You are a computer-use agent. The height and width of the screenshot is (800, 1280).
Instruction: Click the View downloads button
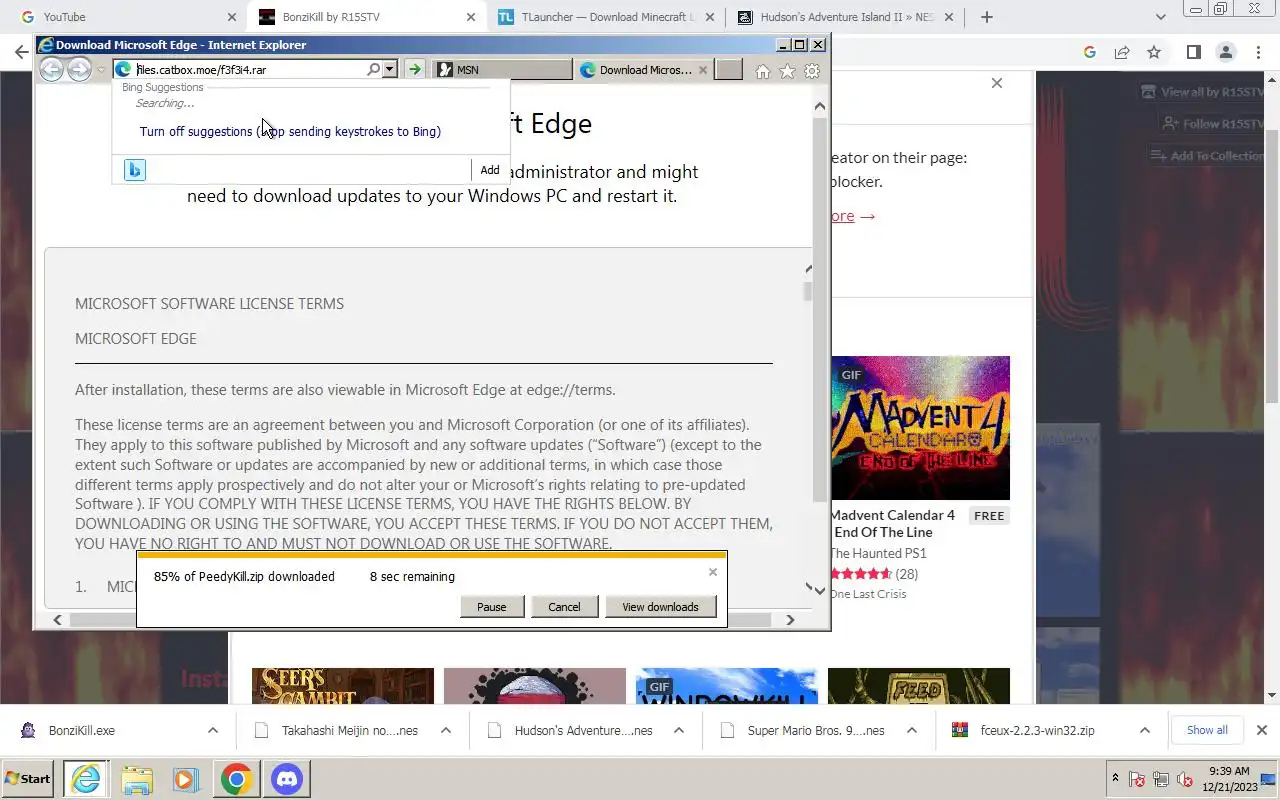tap(660, 607)
